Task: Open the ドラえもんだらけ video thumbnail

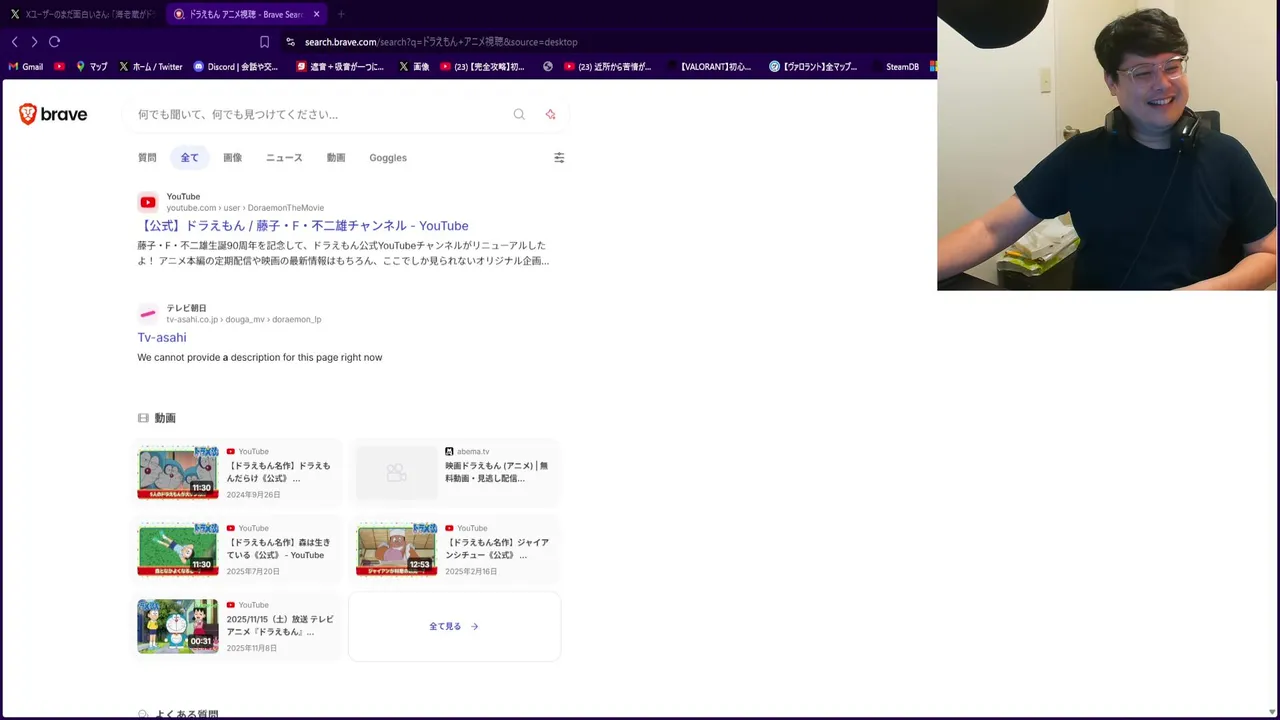Action: [178, 472]
